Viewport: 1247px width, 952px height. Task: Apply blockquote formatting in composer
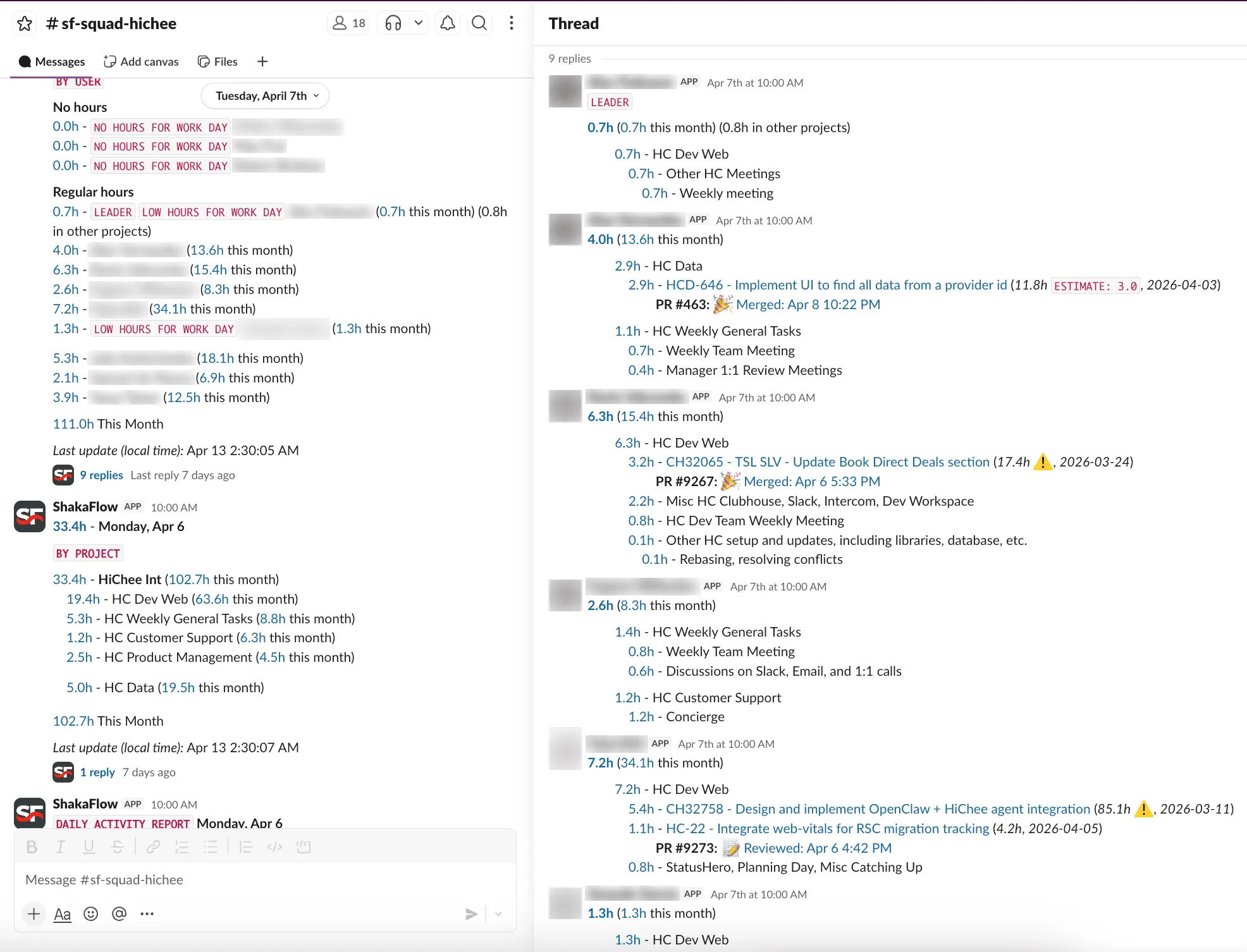coord(246,847)
